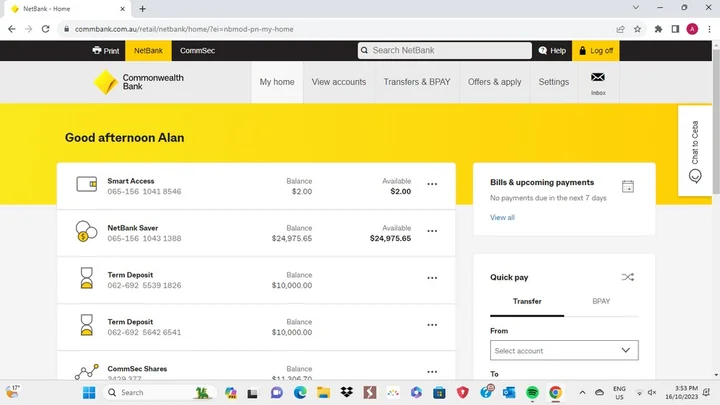Image resolution: width=720 pixels, height=405 pixels.
Task: Open more options for NetBank Saver account
Action: point(432,231)
